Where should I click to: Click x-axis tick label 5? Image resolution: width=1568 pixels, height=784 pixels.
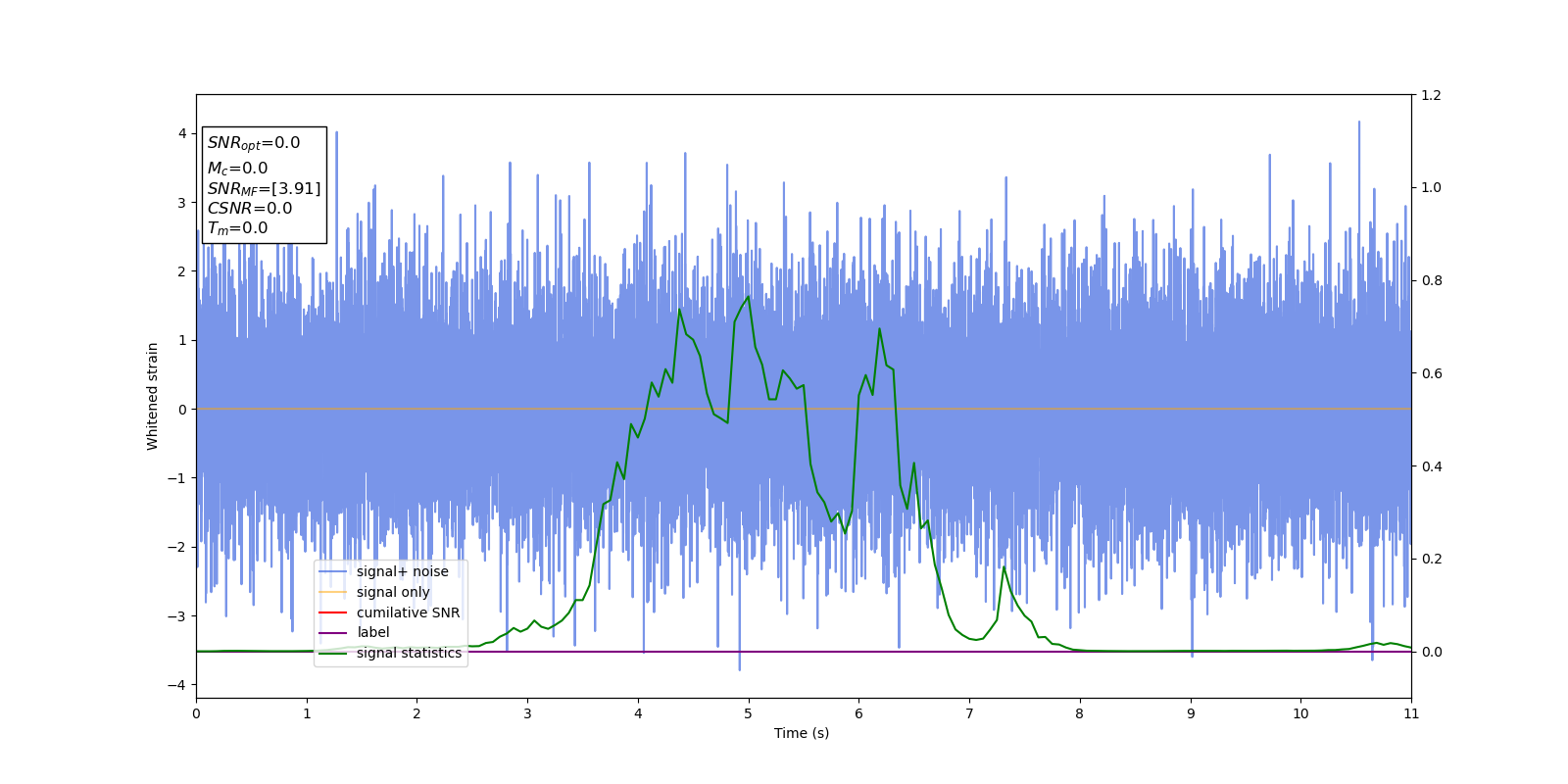pyautogui.click(x=749, y=713)
